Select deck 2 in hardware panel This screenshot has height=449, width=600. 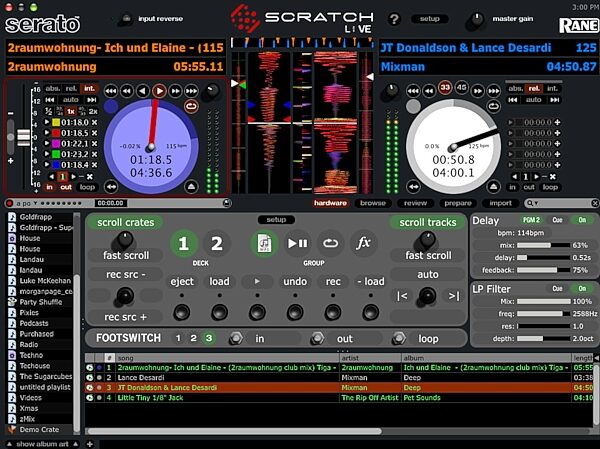(x=217, y=243)
